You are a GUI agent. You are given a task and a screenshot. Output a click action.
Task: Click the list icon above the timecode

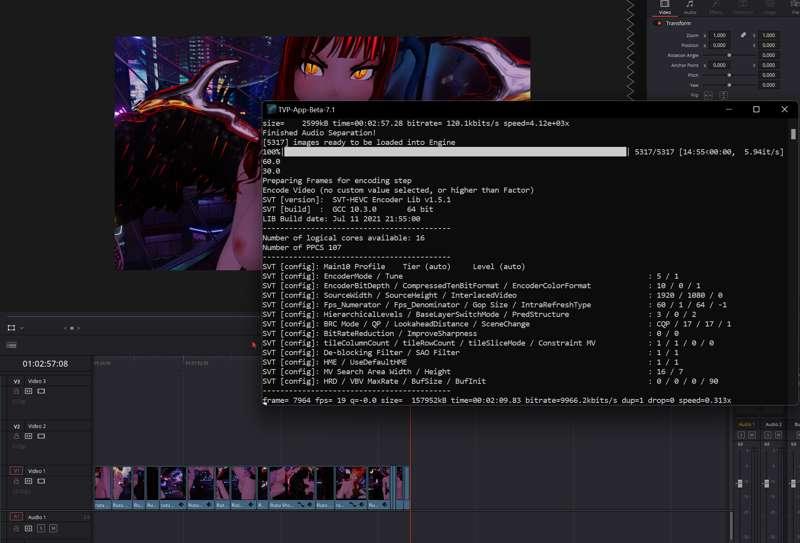(11, 345)
